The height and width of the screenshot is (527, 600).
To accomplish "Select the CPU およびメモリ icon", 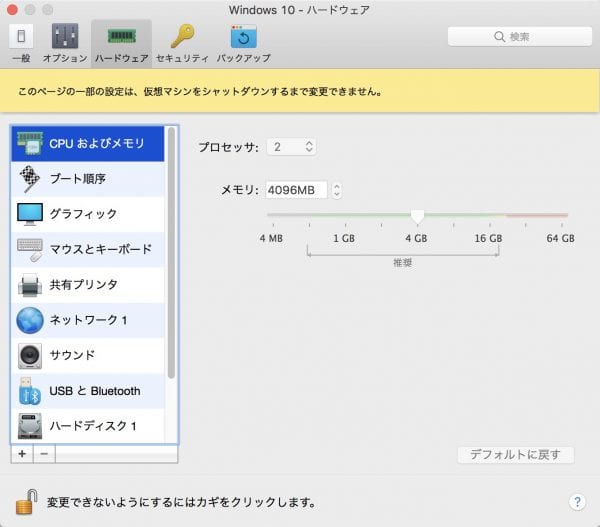I will [x=30, y=144].
